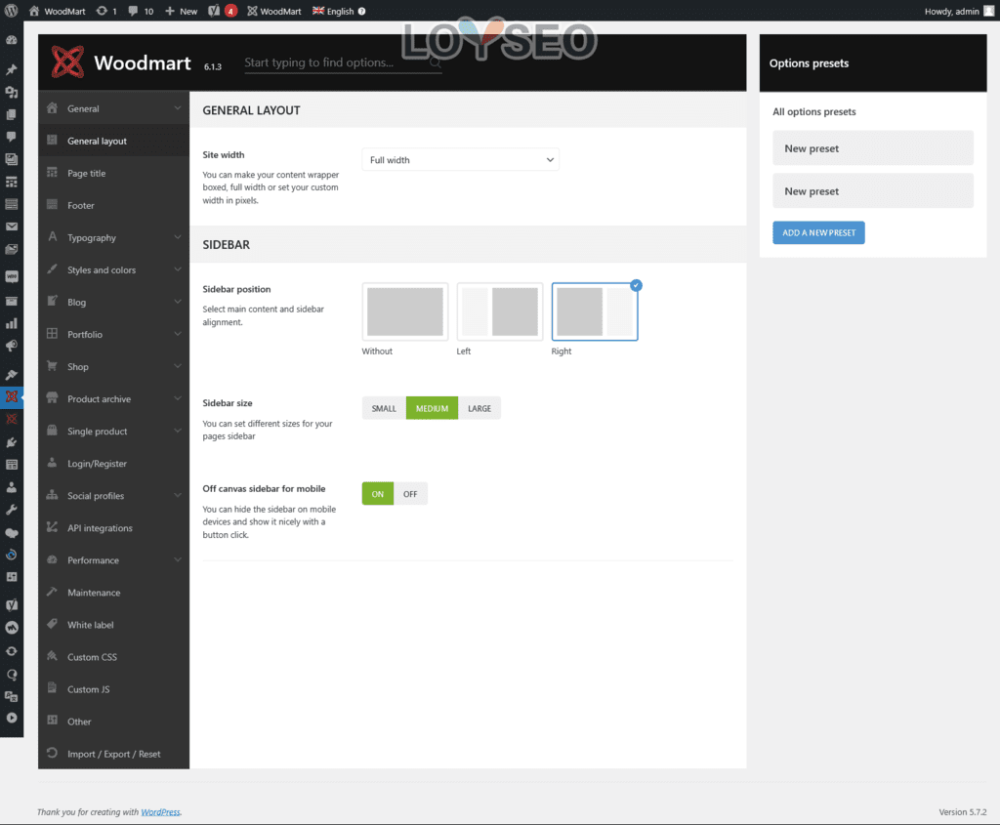Open the White label menu item

click(114, 625)
